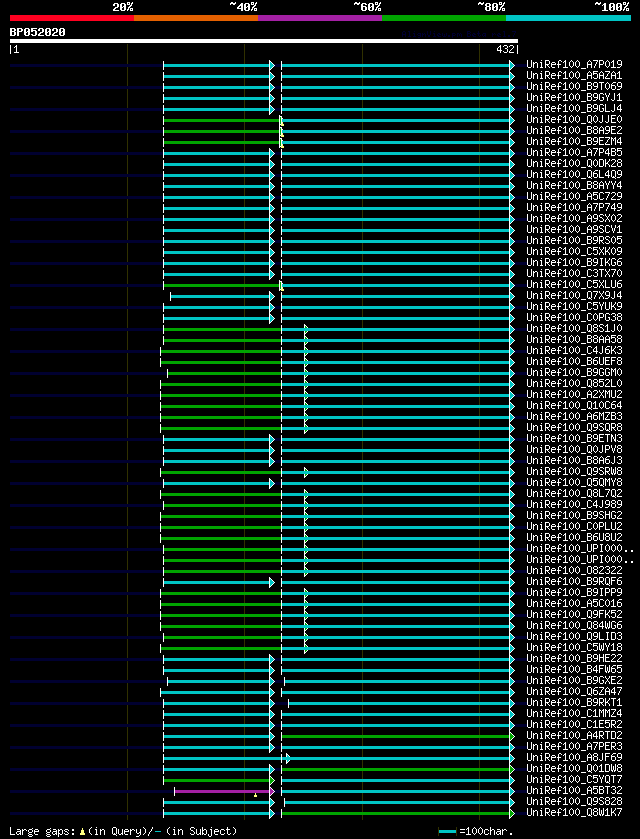Select the UniRef100_C5XLU6 hit
Image resolution: width=640 pixels, height=839 pixels.
click(574, 285)
